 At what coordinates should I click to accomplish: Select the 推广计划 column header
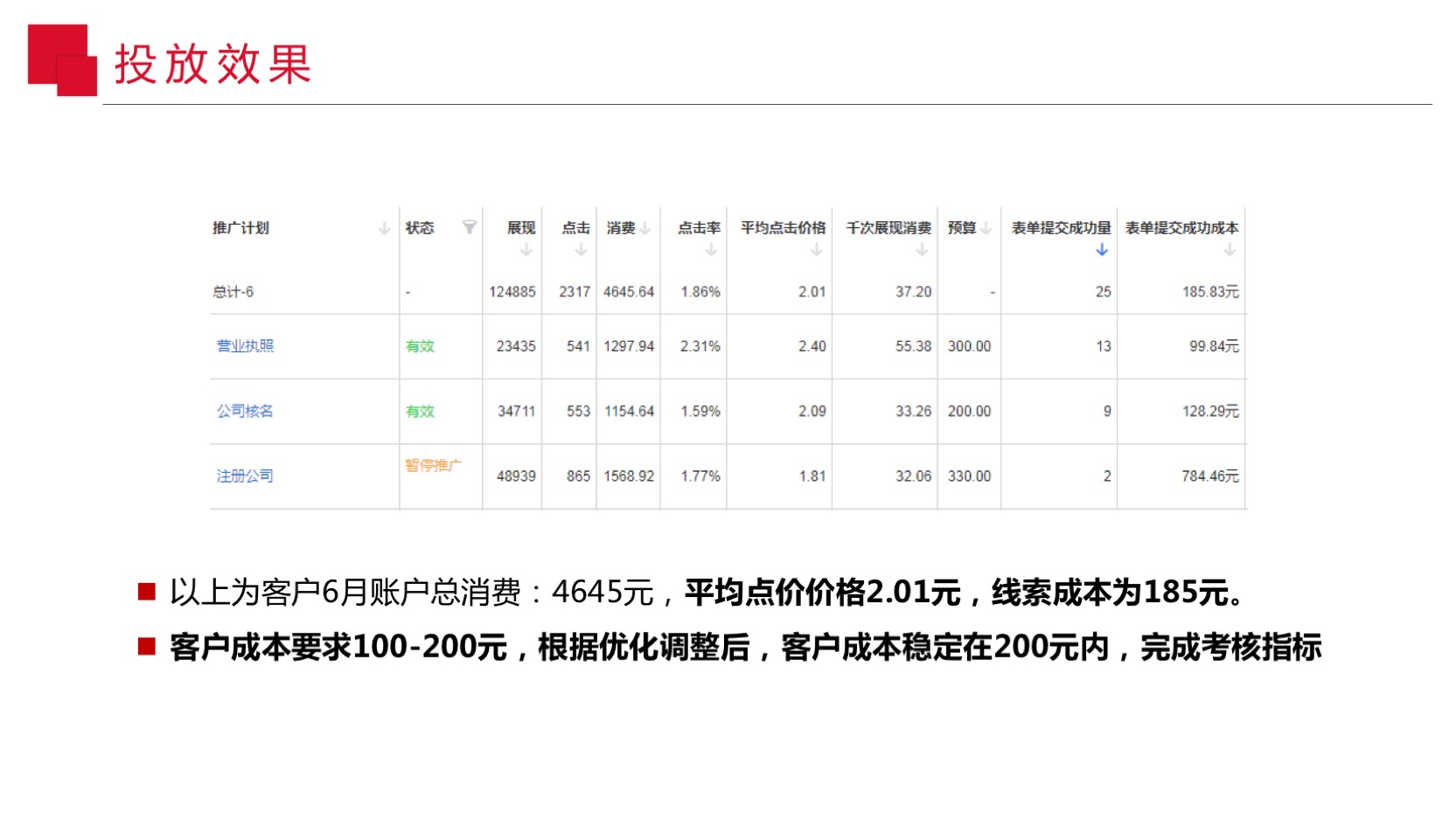[240, 228]
